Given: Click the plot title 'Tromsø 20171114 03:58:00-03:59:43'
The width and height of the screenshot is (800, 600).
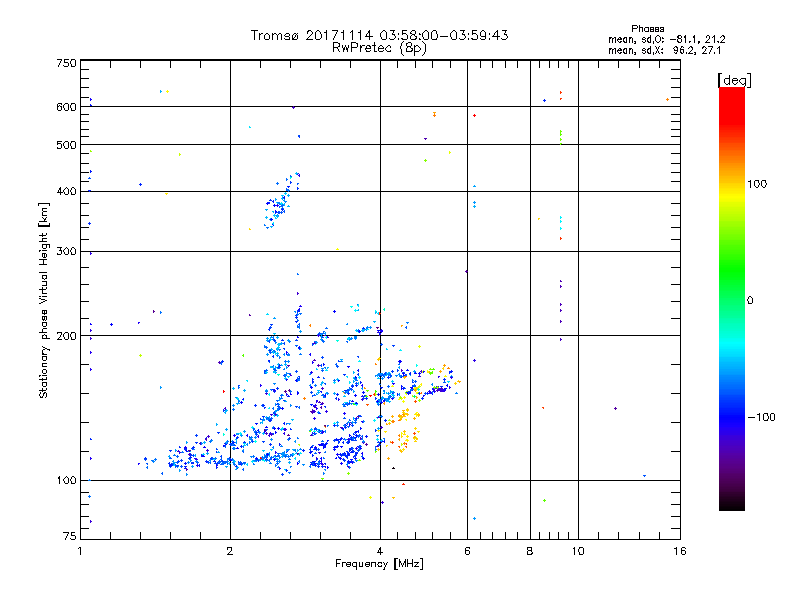Looking at the screenshot, I should pyautogui.click(x=379, y=35).
